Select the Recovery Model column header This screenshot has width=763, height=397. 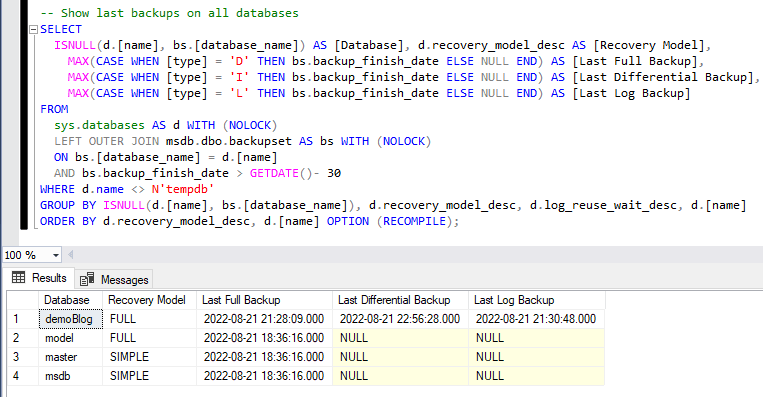149,300
